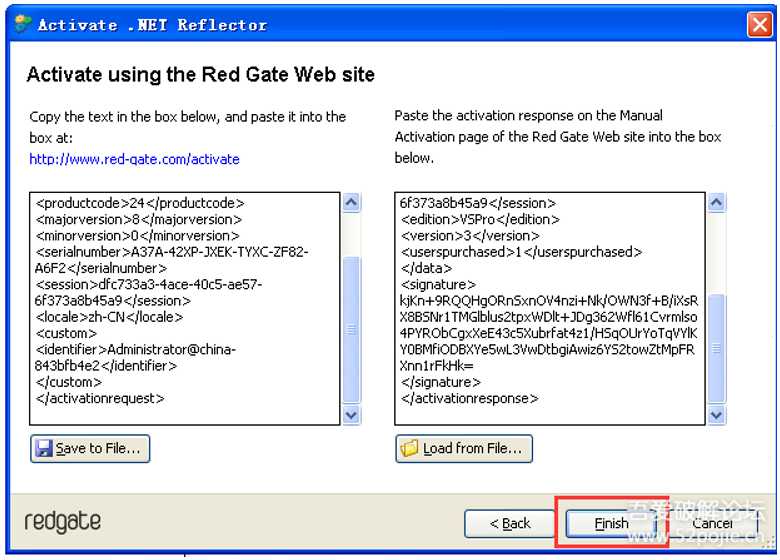Click the minorversion 0 line

137,236
